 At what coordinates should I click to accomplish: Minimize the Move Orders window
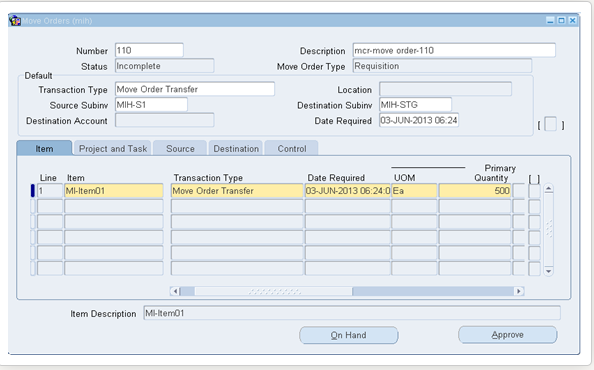pyautogui.click(x=550, y=20)
